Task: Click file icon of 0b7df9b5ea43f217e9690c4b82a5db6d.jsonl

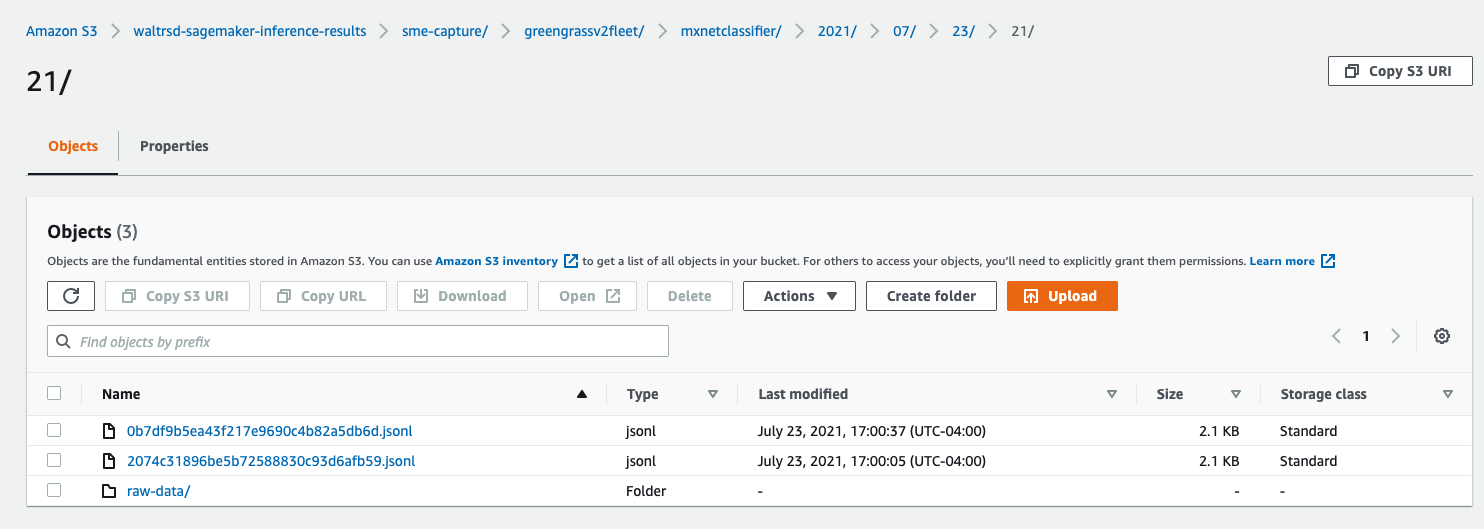Action: pos(109,431)
